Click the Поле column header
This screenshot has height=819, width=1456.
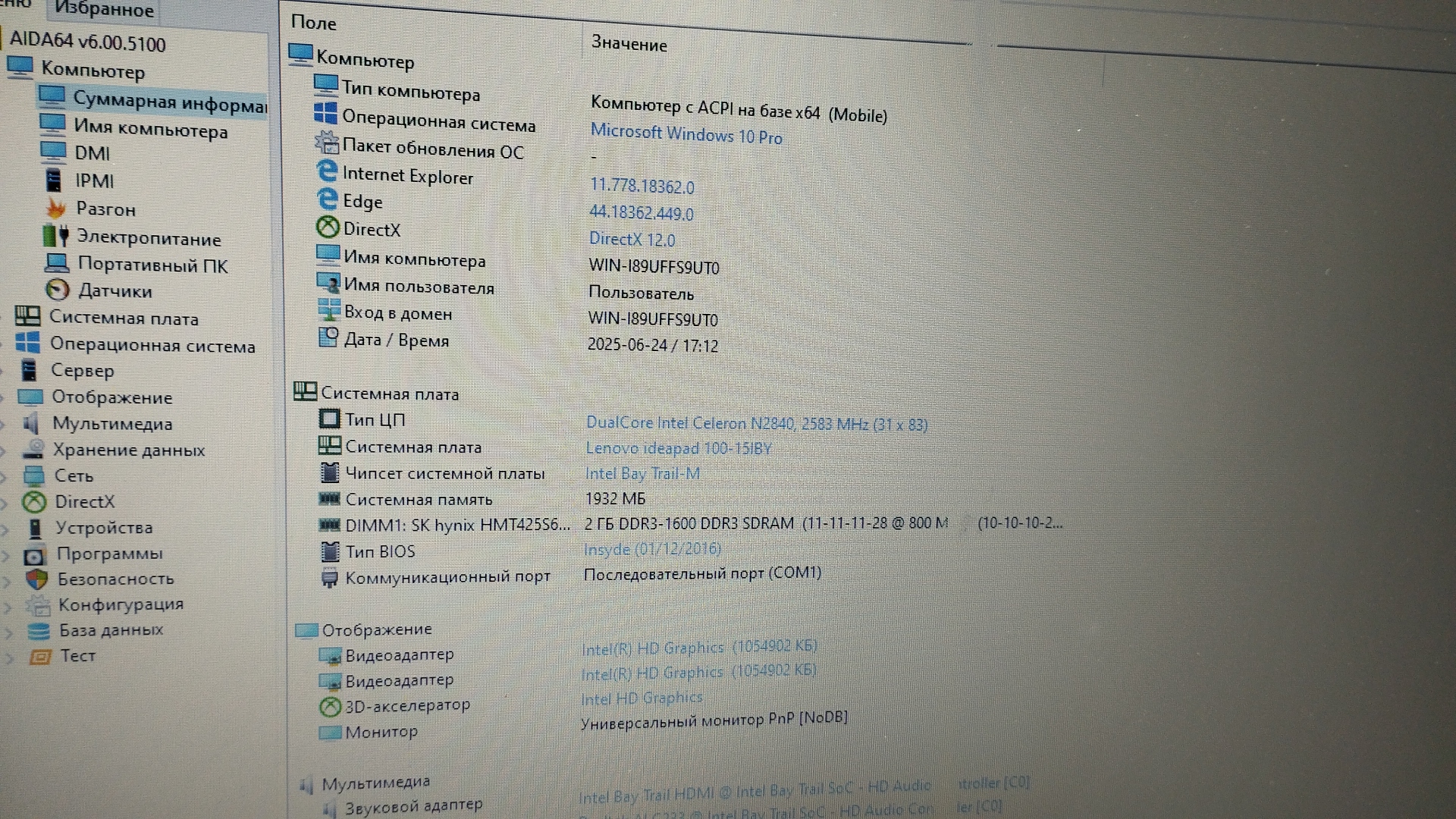313,23
